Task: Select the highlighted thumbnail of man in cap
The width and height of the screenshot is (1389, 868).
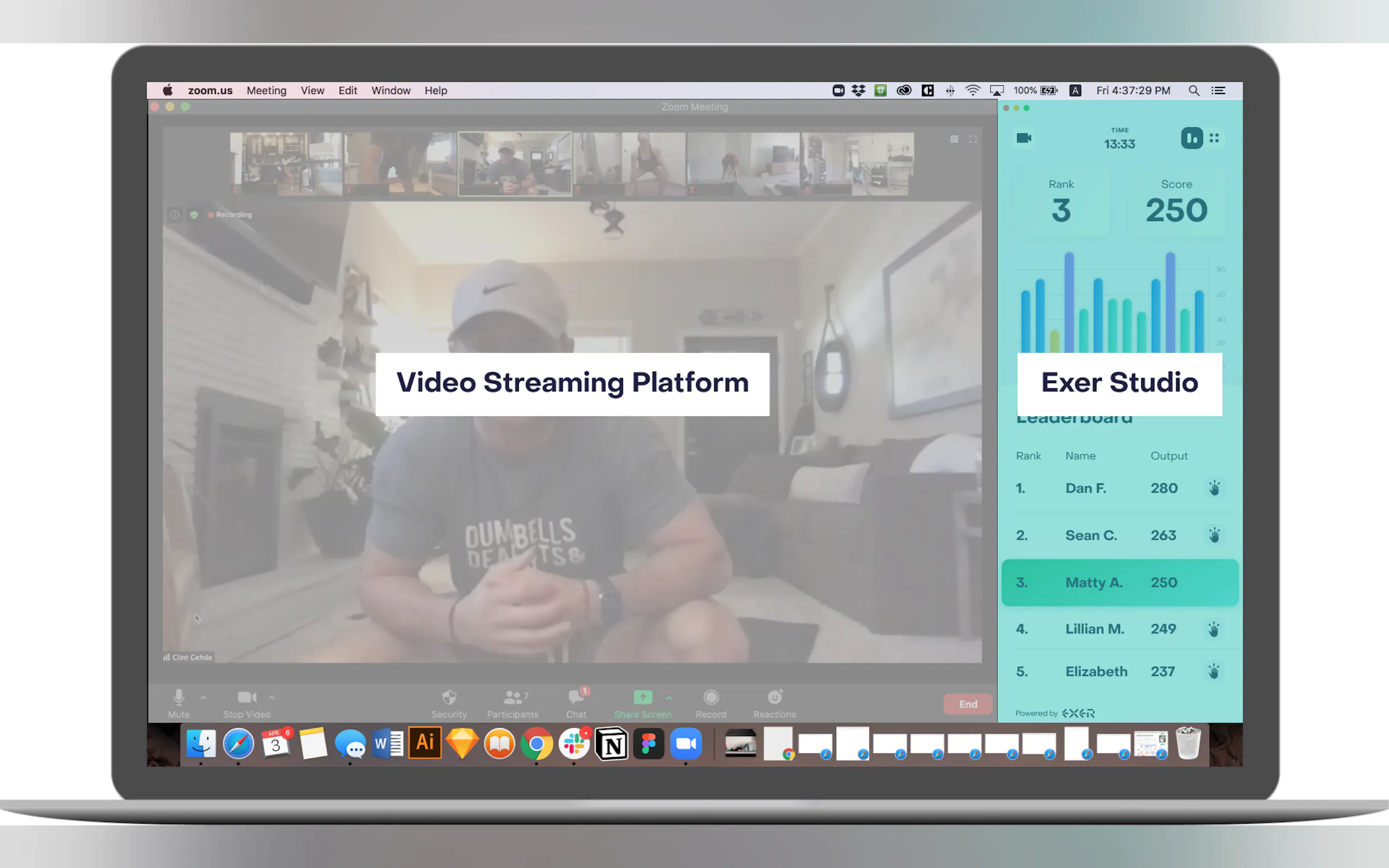Action: tap(515, 163)
